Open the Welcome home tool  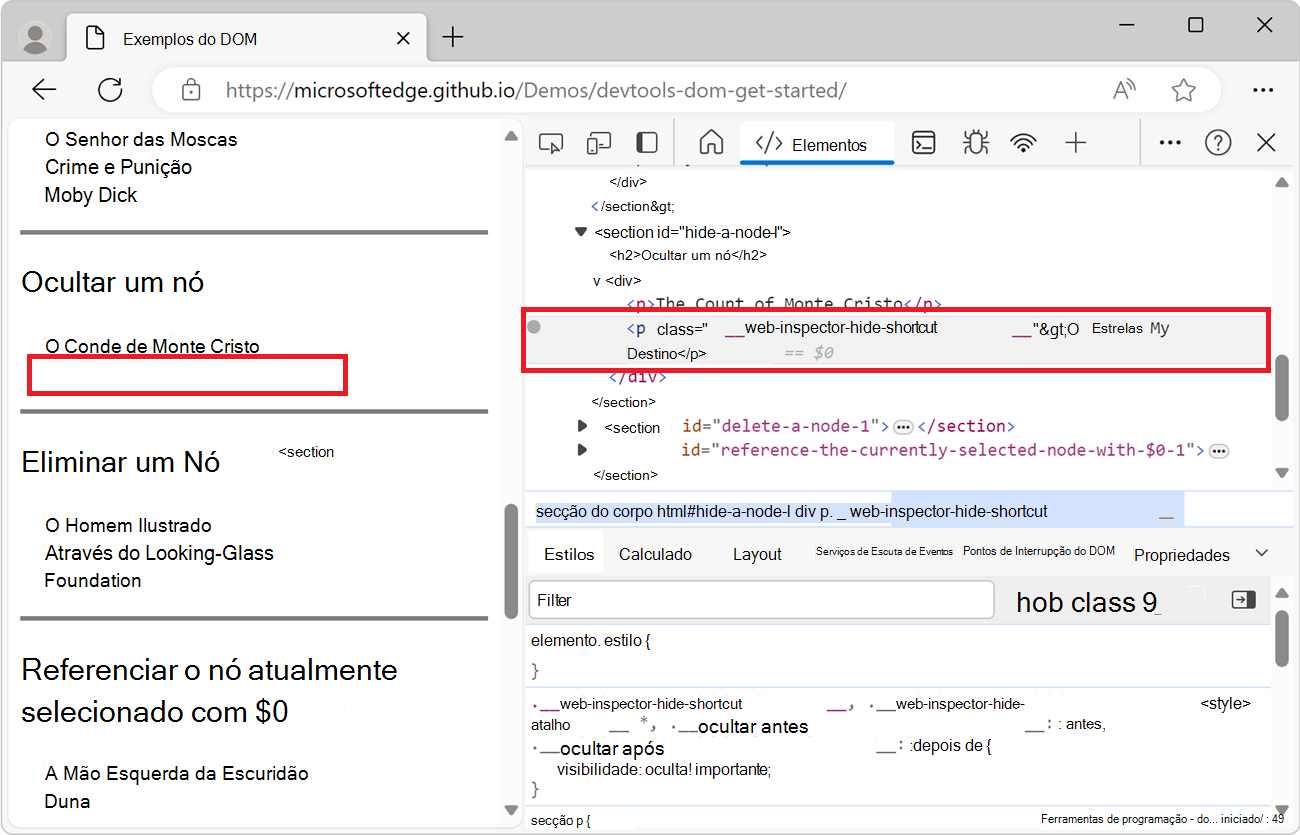[711, 143]
